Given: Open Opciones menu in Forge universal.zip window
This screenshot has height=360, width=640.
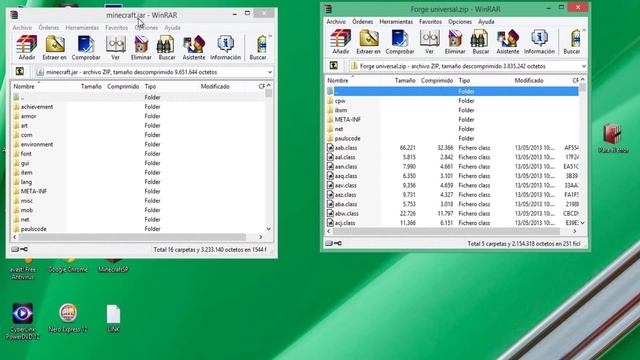Looking at the screenshot, I should [x=460, y=22].
